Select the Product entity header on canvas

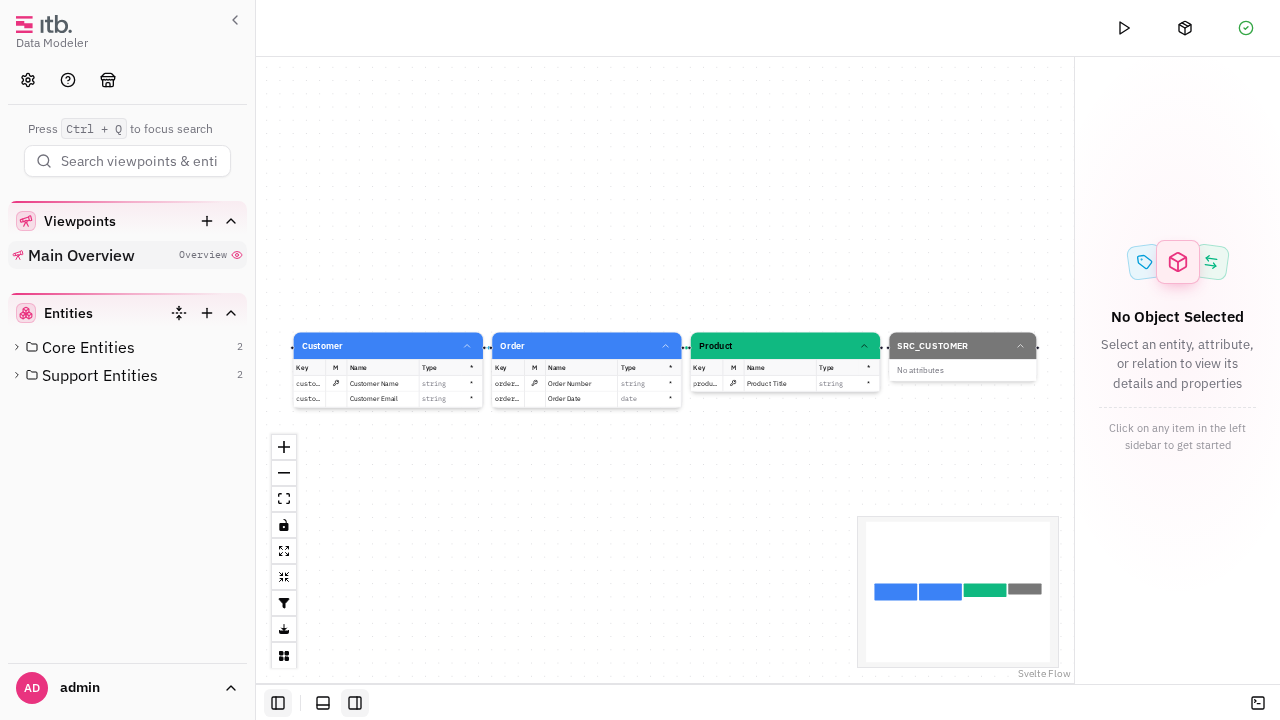[785, 346]
